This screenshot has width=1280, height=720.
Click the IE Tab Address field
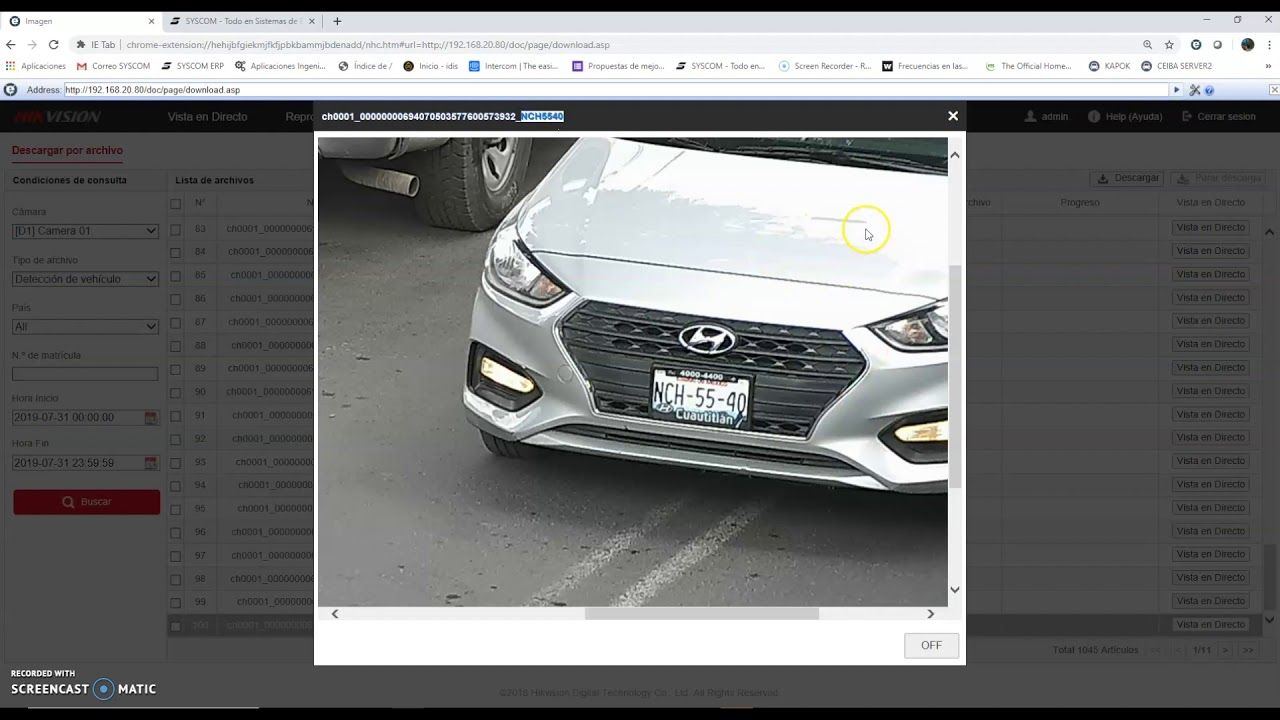[615, 90]
